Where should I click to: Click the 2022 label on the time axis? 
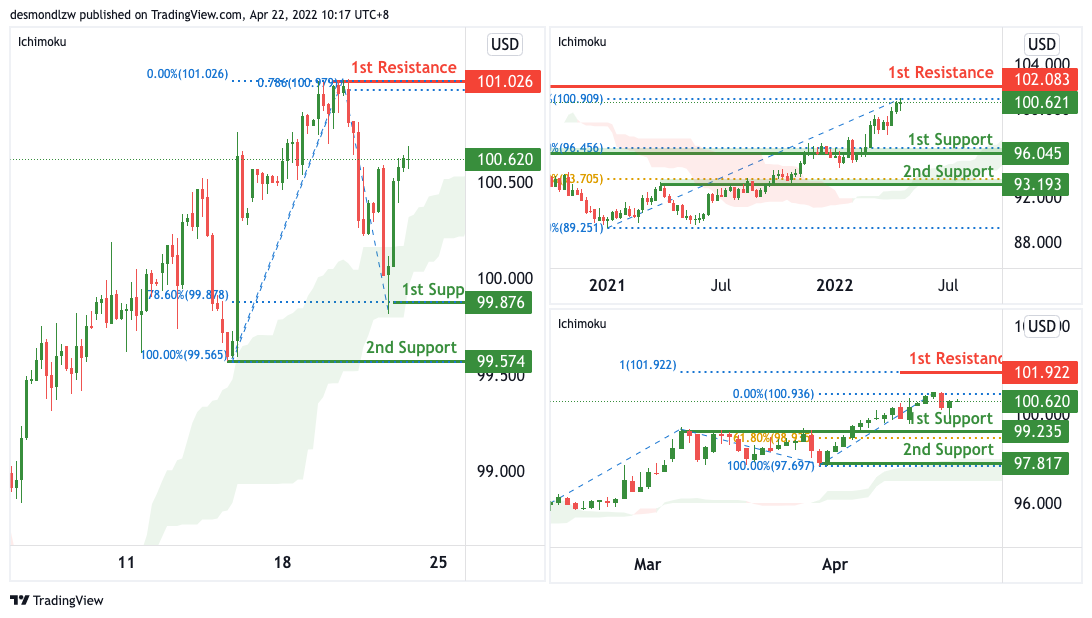834,285
